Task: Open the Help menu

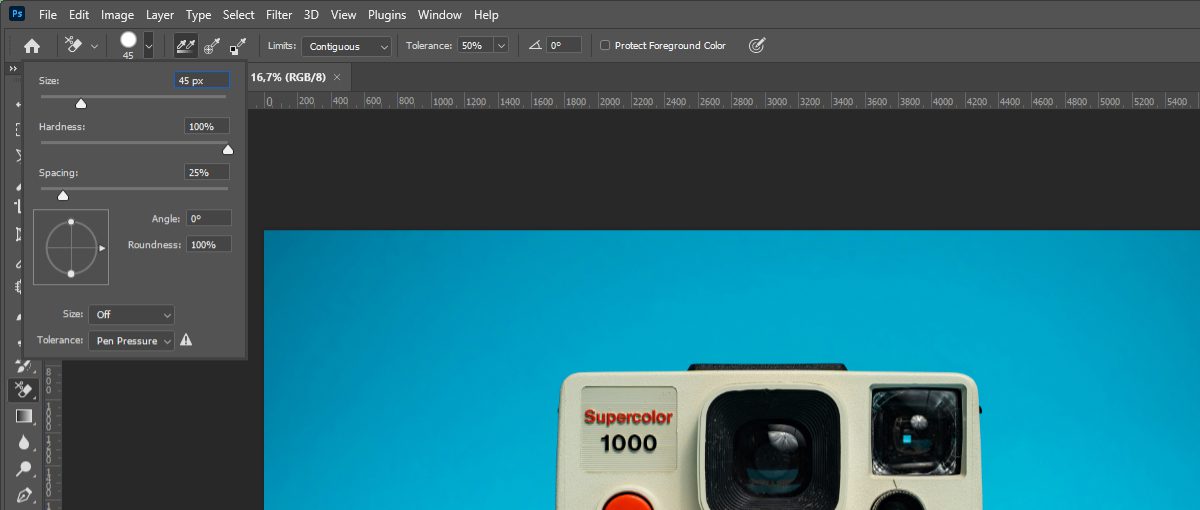Action: tap(486, 15)
